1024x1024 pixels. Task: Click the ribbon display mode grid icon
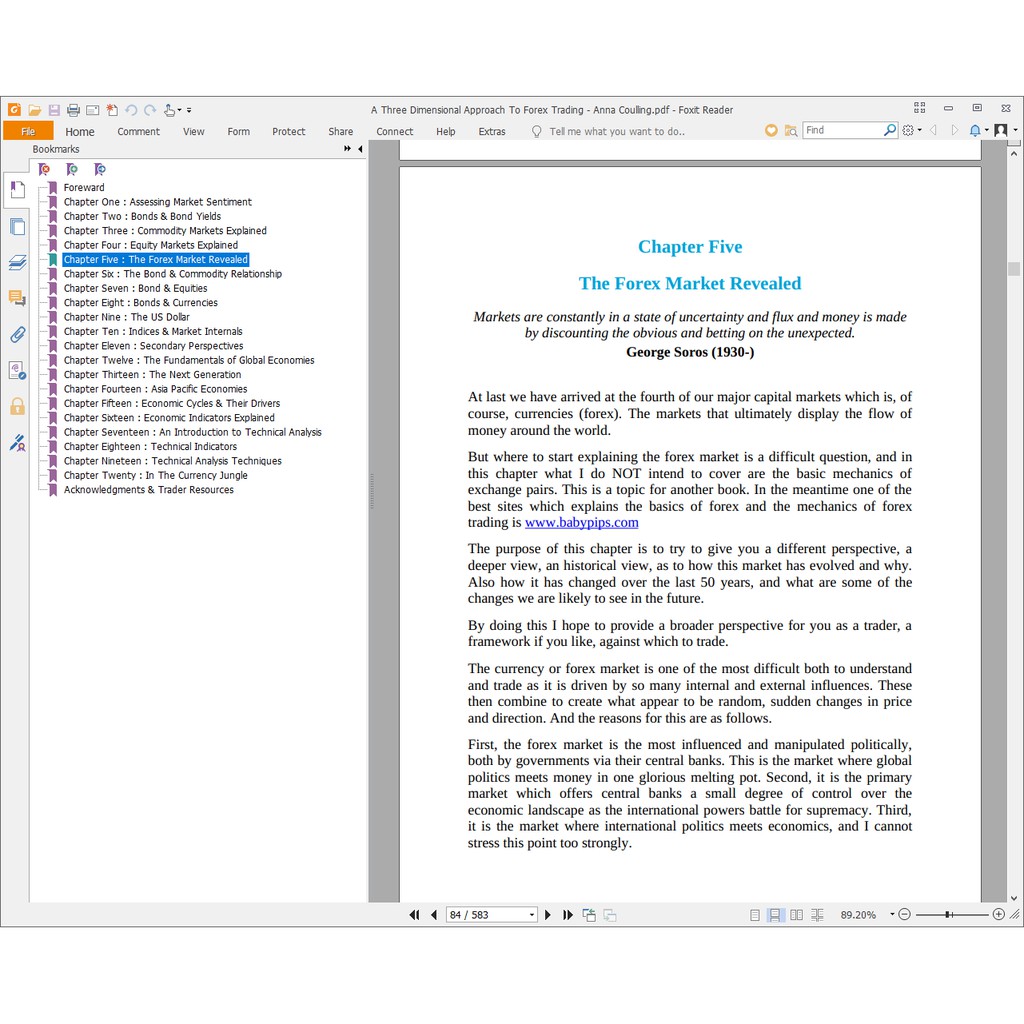click(920, 108)
